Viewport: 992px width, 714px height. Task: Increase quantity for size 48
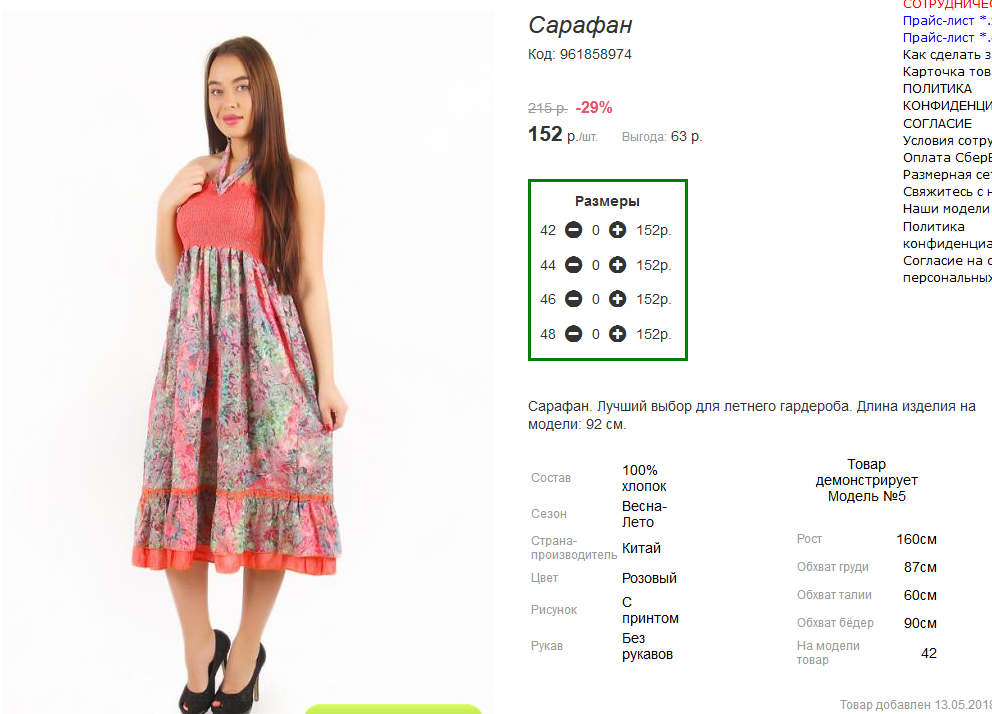pos(617,334)
